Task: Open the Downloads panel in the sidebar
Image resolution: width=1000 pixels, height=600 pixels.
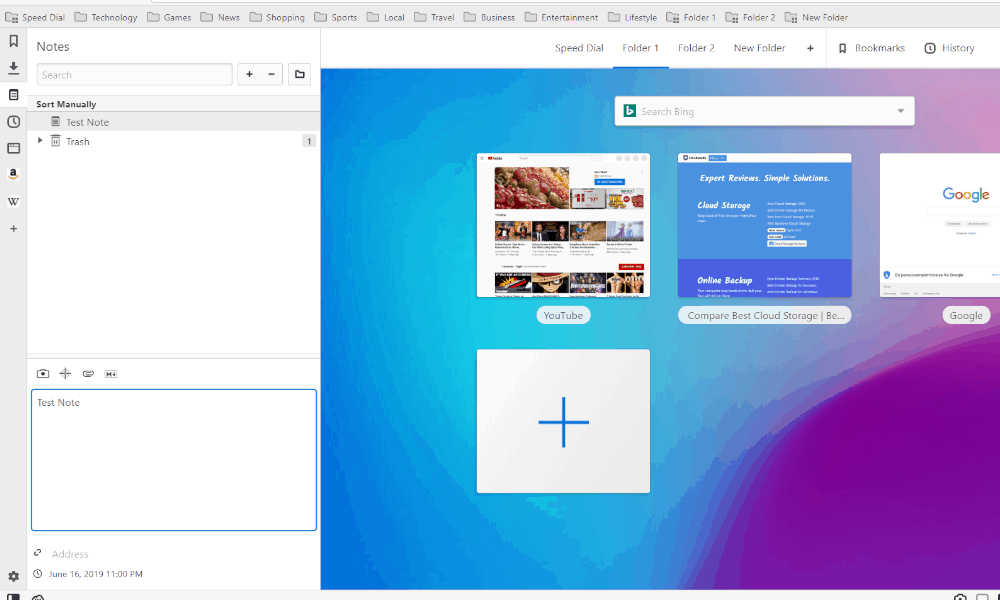Action: (13, 68)
